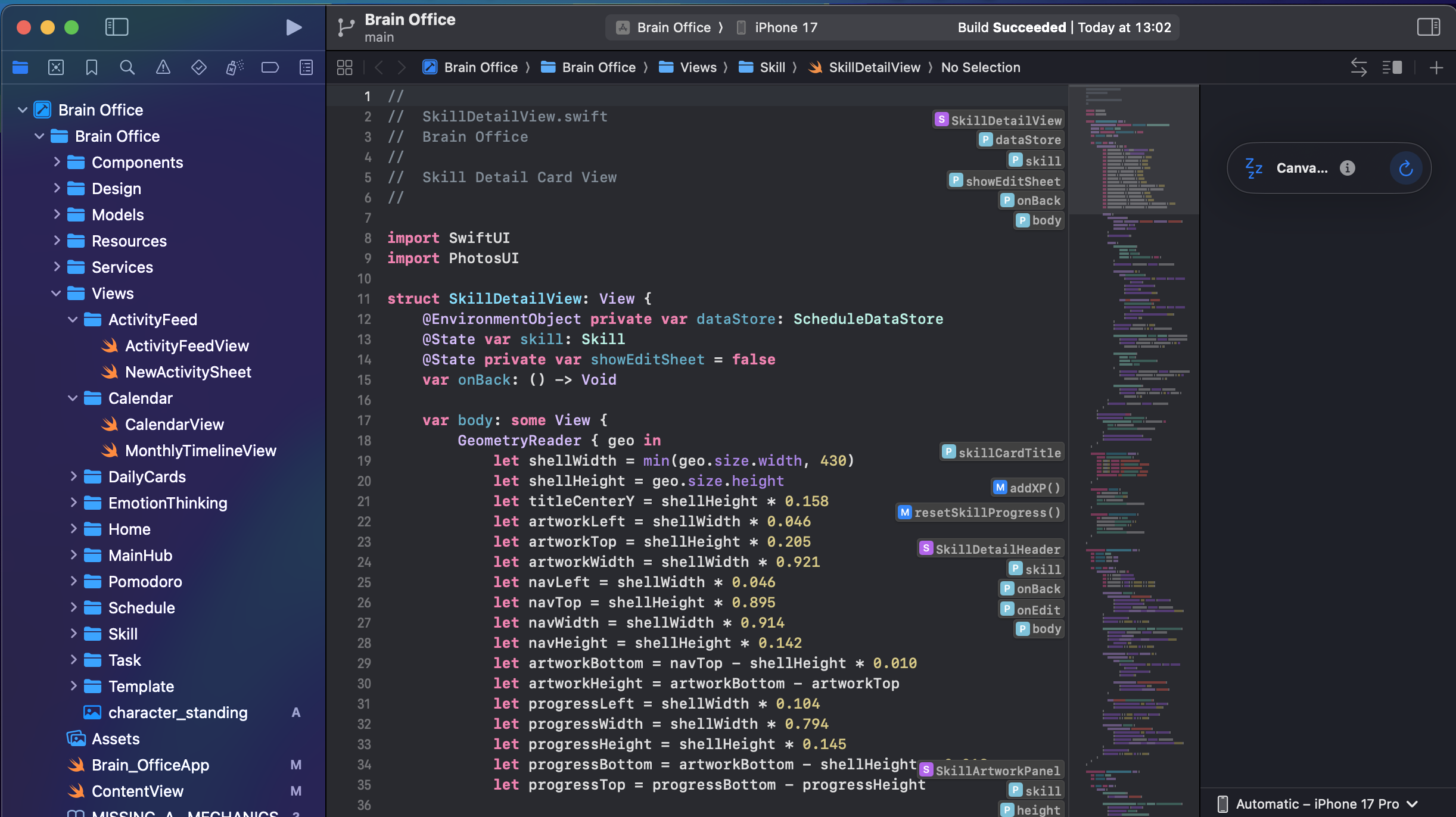The width and height of the screenshot is (1456, 817).
Task: Click Views in the jump bar
Action: (688, 67)
